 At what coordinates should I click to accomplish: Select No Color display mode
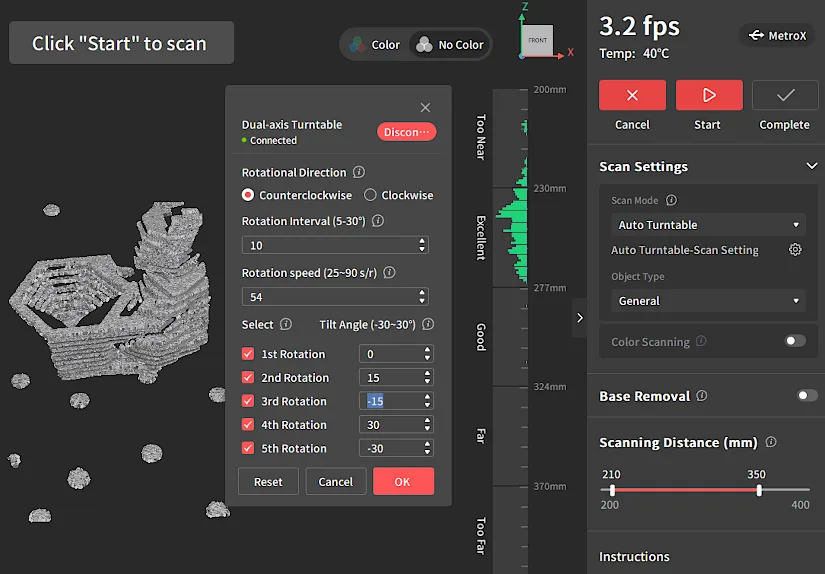click(450, 45)
